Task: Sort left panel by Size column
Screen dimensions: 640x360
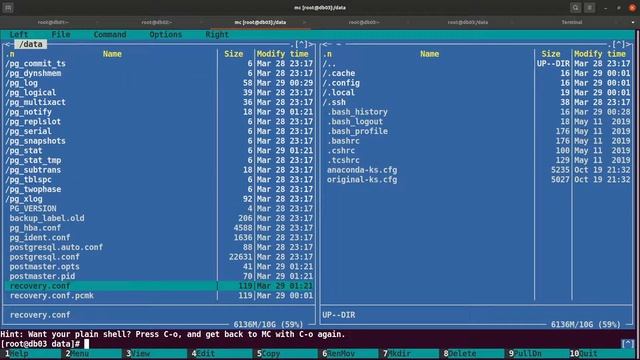Action: pyautogui.click(x=233, y=54)
